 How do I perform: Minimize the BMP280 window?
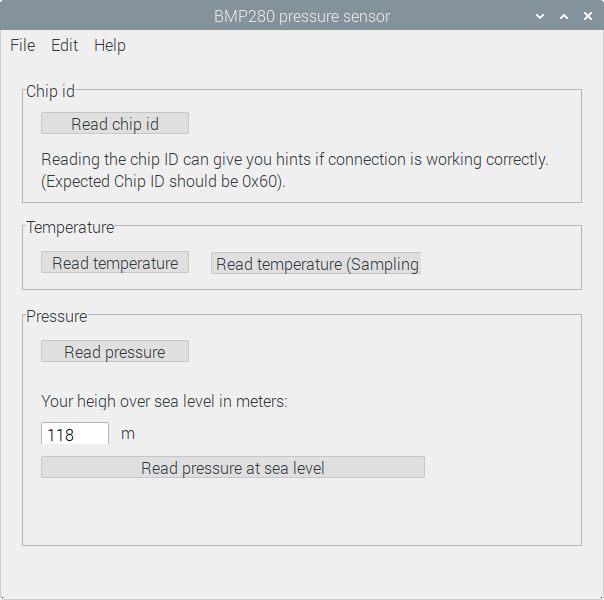click(x=541, y=16)
